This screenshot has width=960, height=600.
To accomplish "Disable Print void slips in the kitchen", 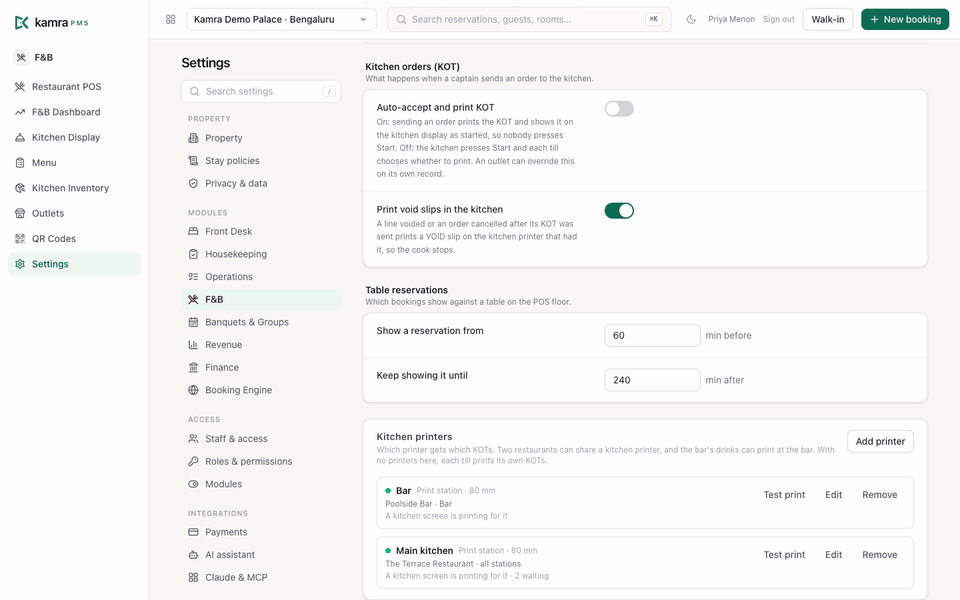I will pos(619,211).
